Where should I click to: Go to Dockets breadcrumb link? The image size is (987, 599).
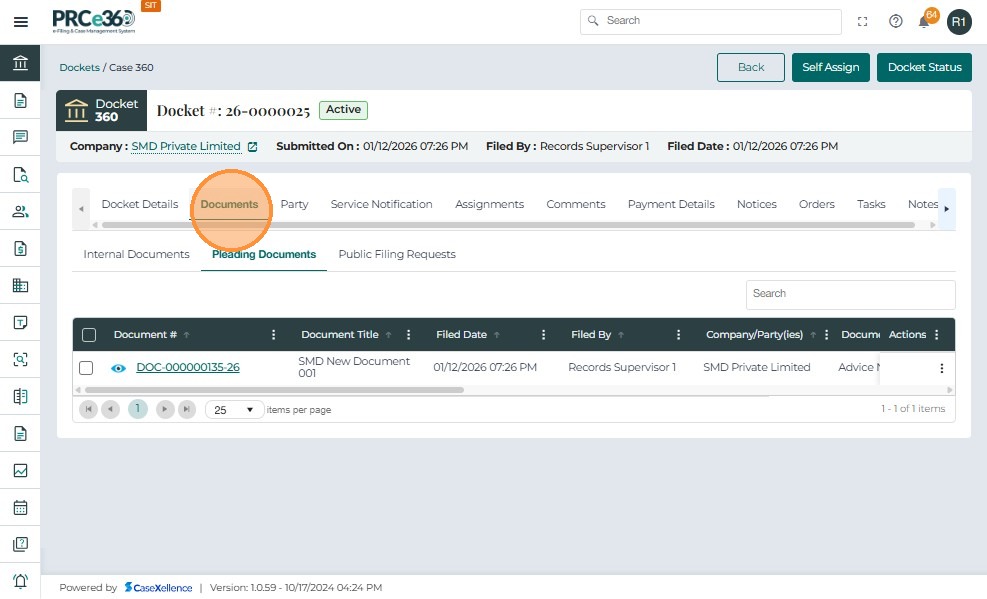click(79, 67)
